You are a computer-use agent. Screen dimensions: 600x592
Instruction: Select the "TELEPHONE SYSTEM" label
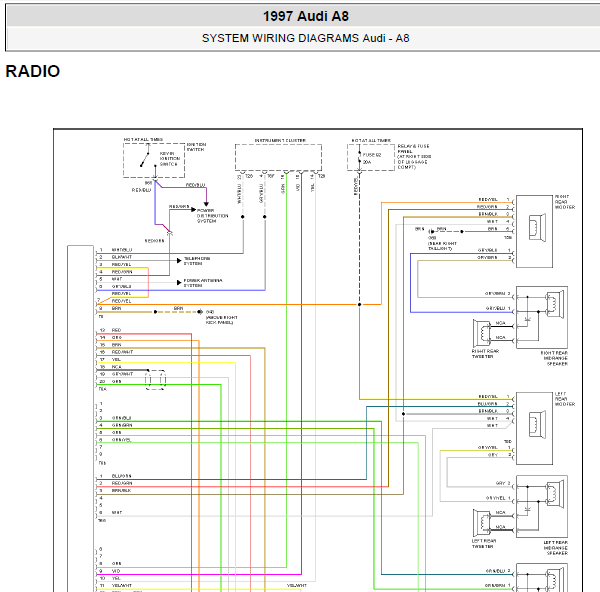tap(197, 261)
